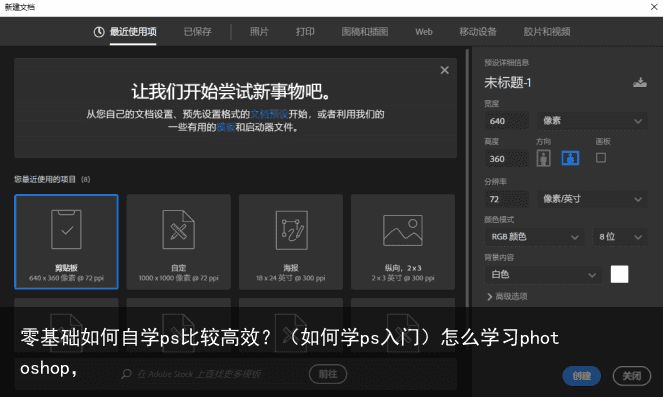
Task: Click the clock icon beside 最近使用项
Action: pyautogui.click(x=99, y=32)
